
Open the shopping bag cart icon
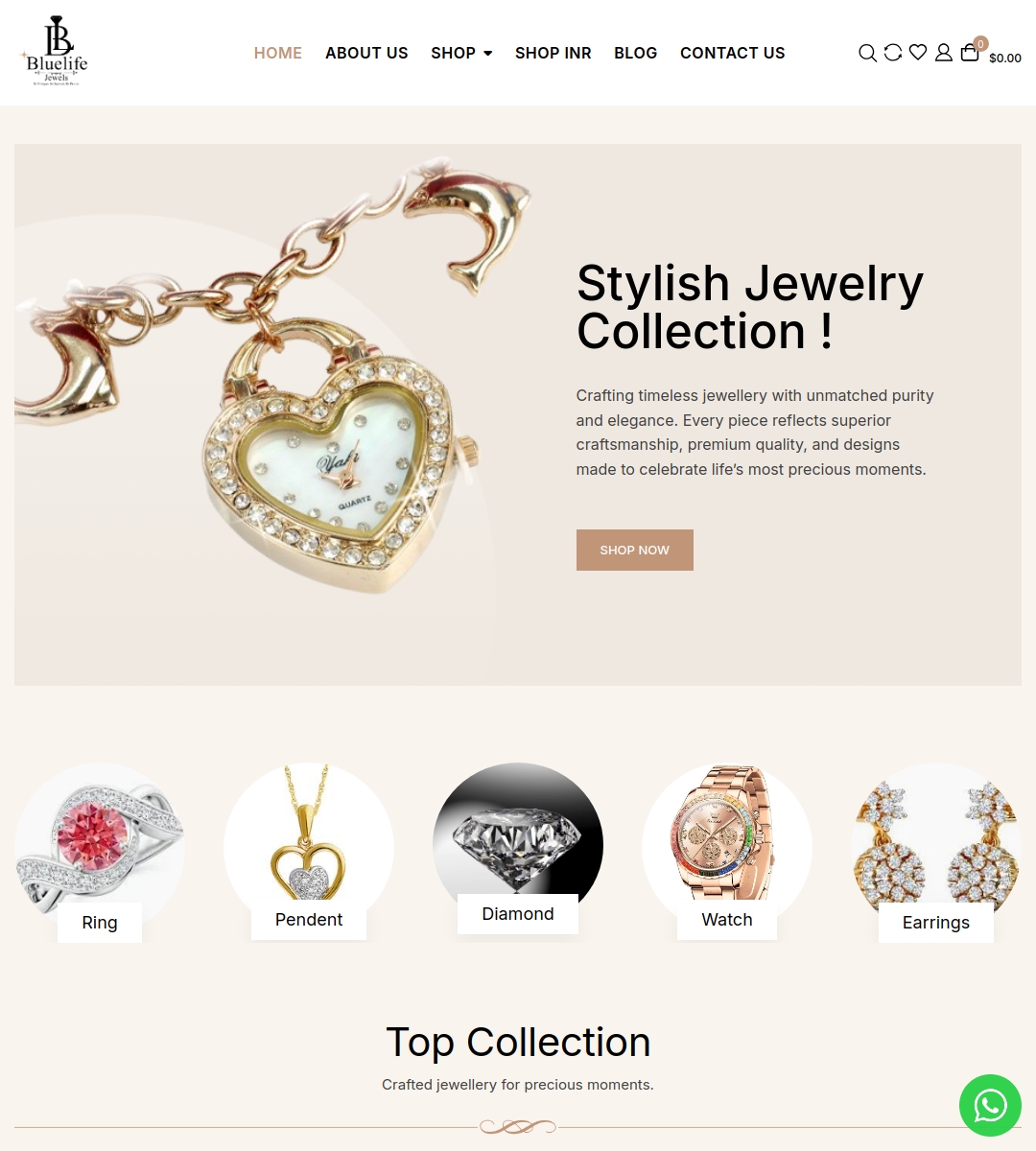[970, 53]
